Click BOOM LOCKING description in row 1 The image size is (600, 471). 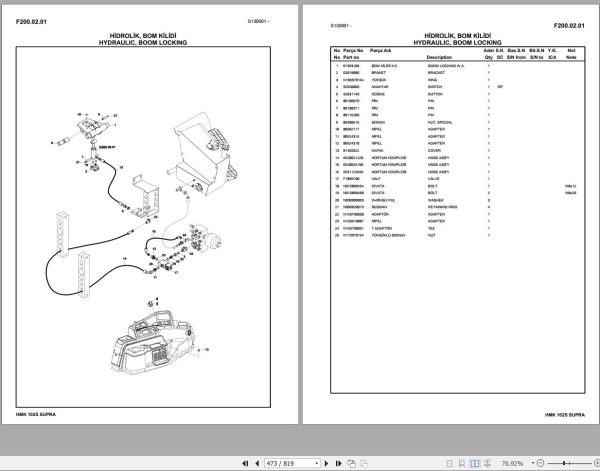[445, 66]
